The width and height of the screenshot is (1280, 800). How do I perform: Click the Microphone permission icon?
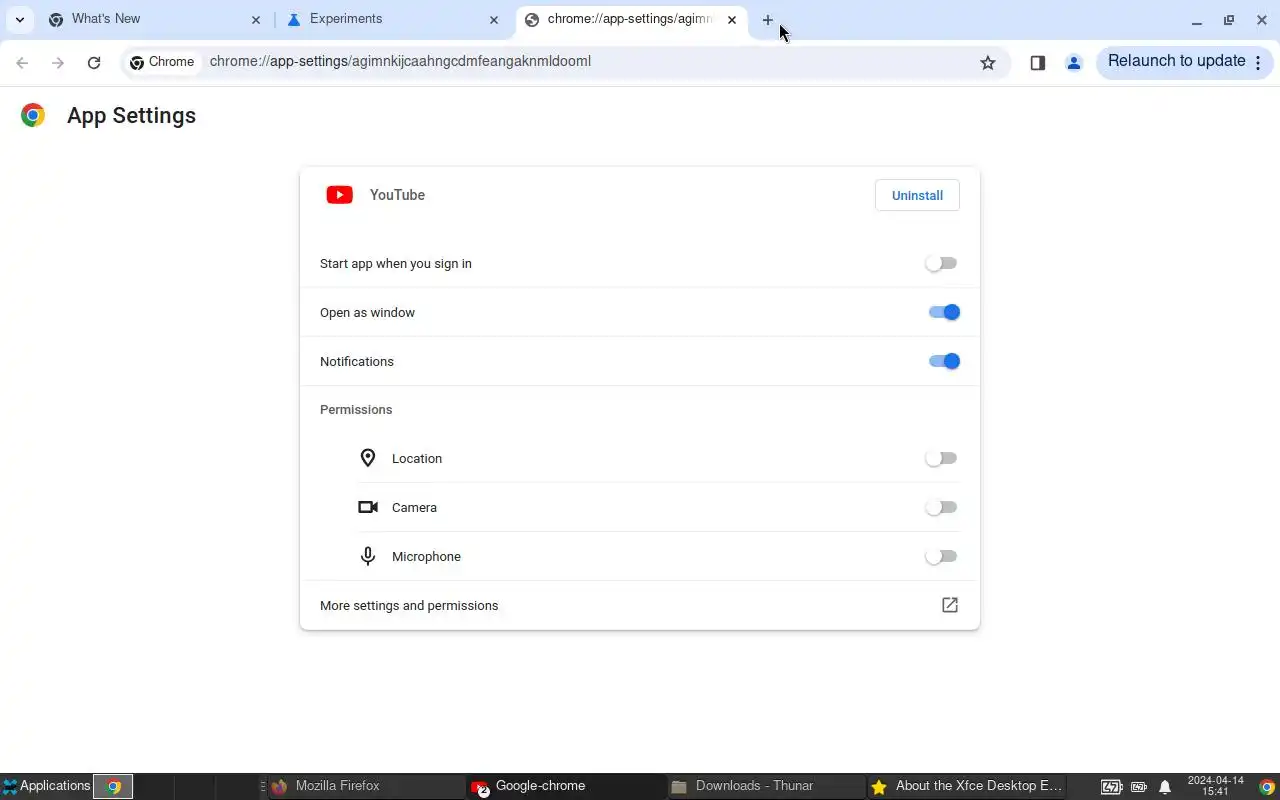click(368, 556)
